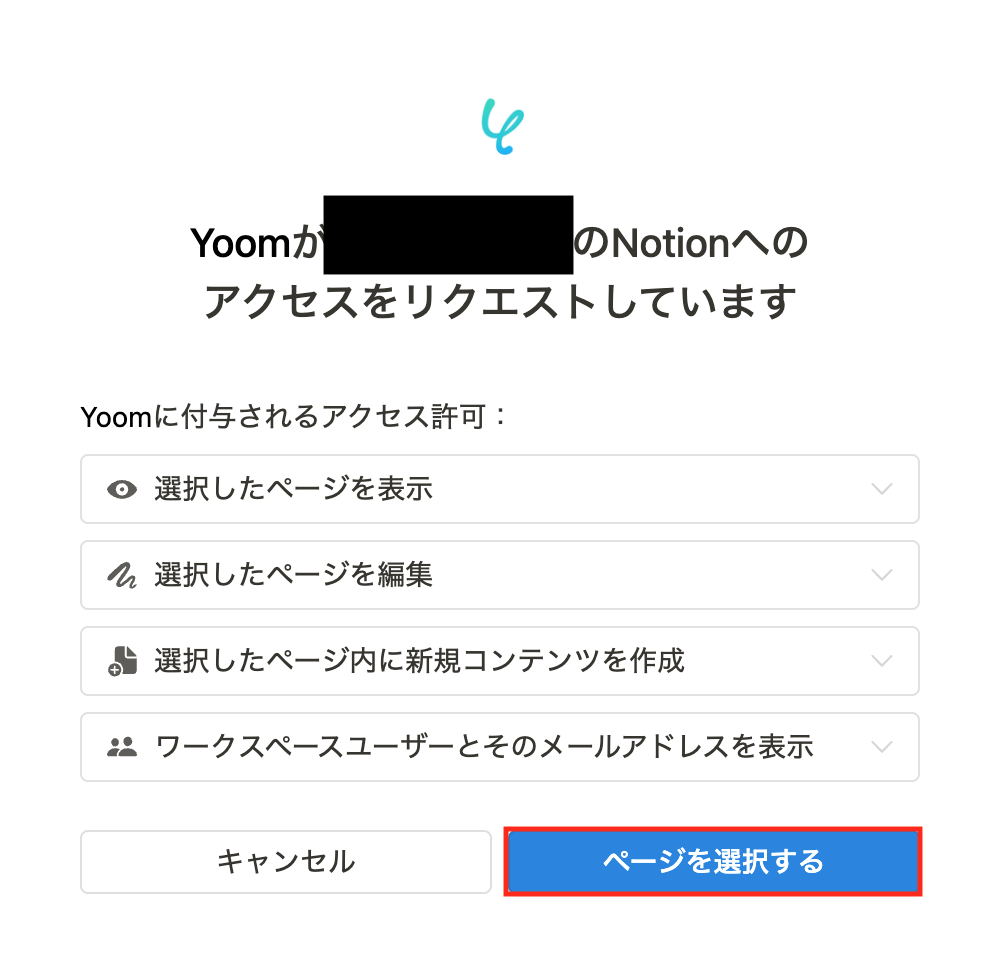Click the workspace users people icon

[120, 747]
